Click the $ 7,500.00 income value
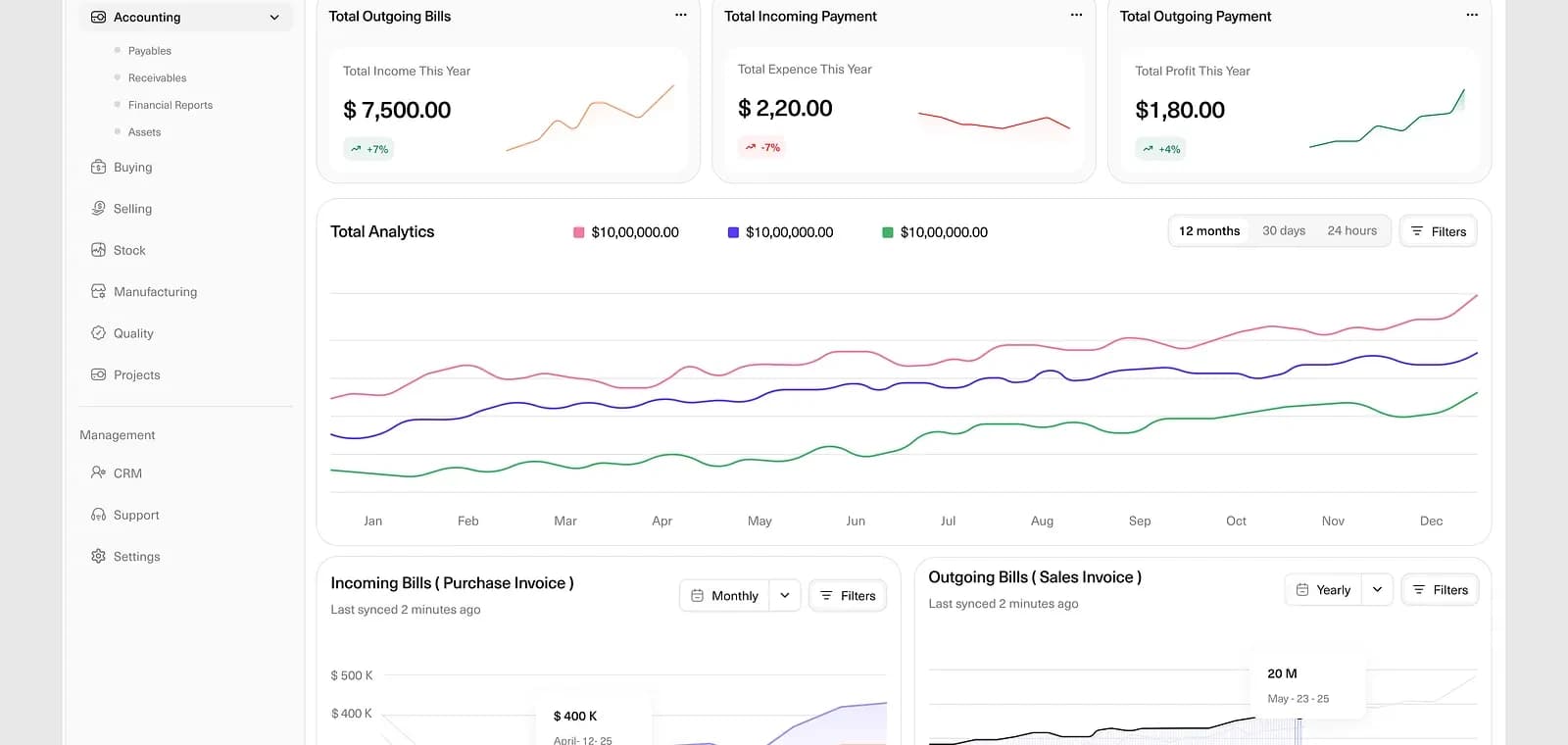This screenshot has width=1568, height=745. click(397, 110)
